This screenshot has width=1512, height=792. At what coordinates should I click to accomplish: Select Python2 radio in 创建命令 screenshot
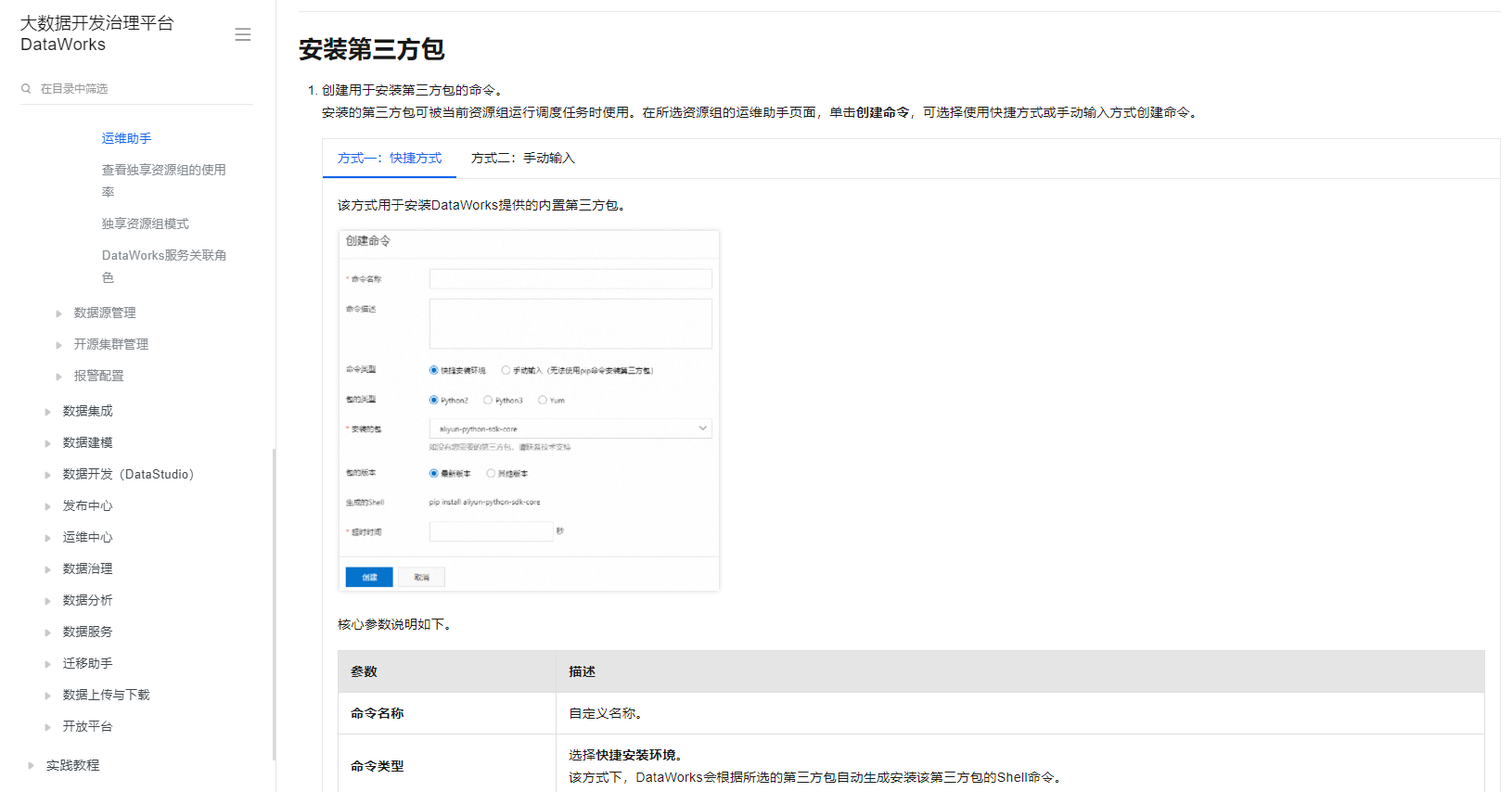[433, 401]
